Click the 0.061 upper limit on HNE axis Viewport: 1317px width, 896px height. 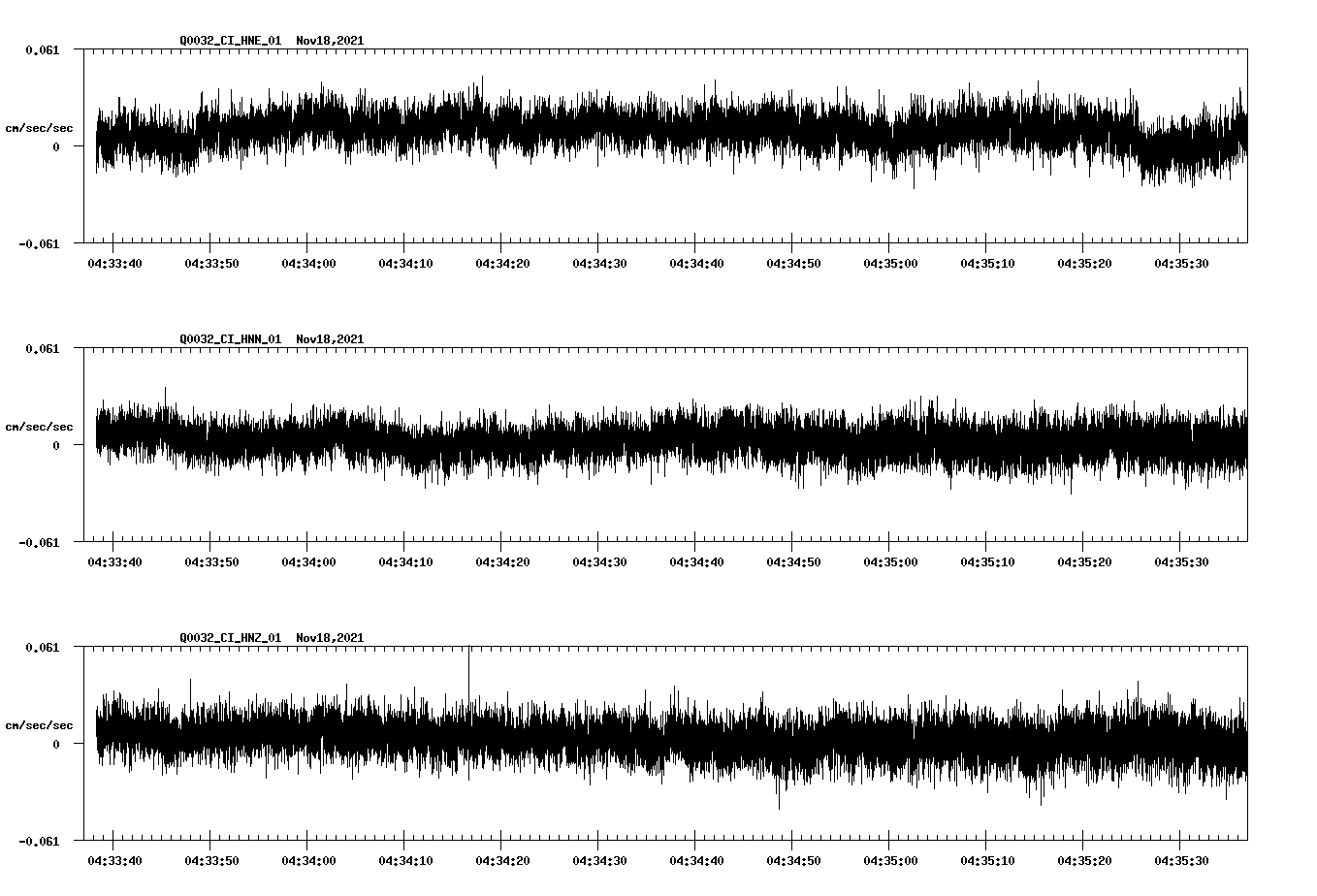click(42, 49)
